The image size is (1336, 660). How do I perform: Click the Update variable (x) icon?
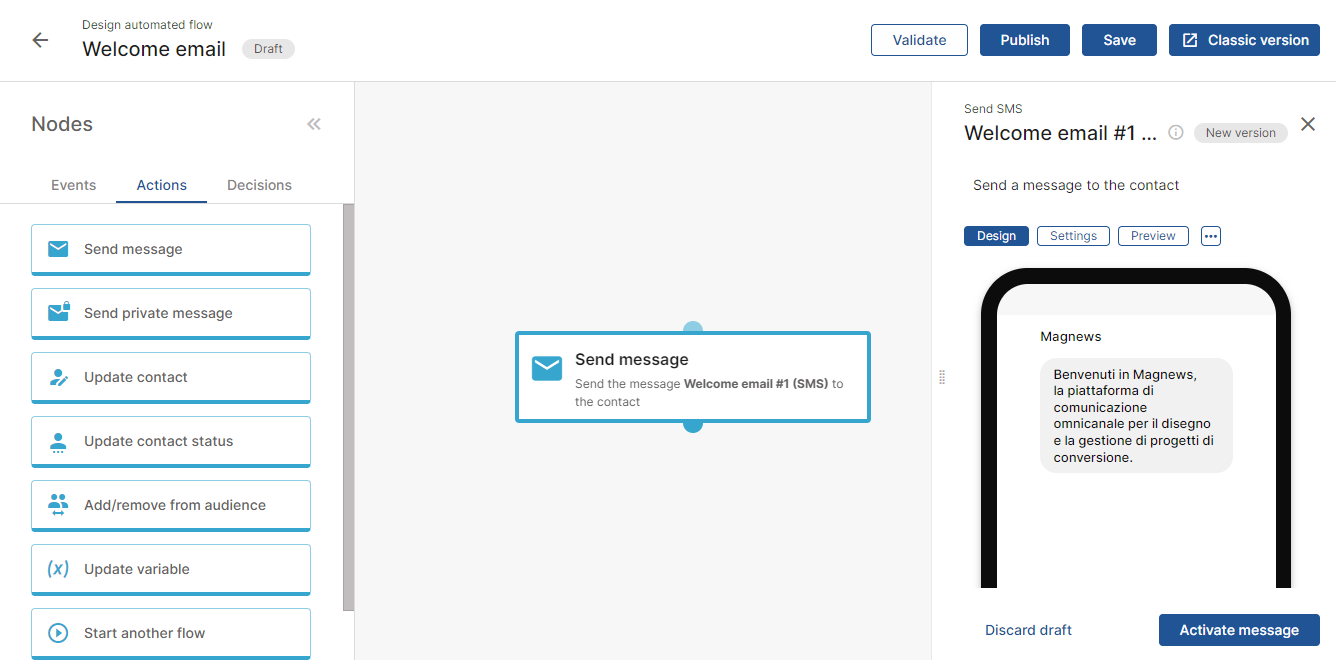click(x=58, y=569)
